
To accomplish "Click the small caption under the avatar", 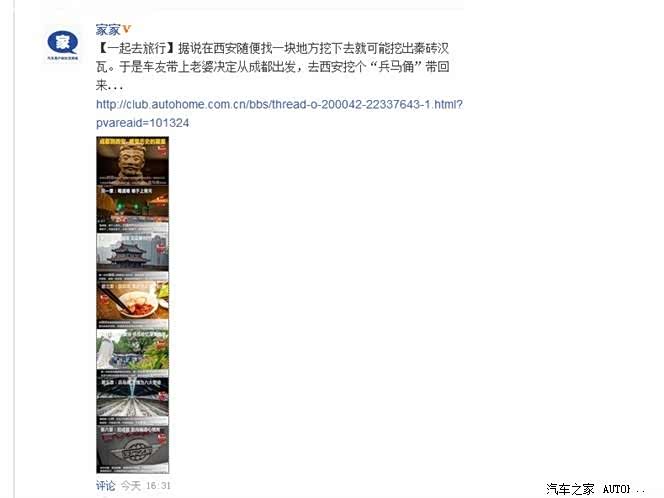I will tap(63, 58).
